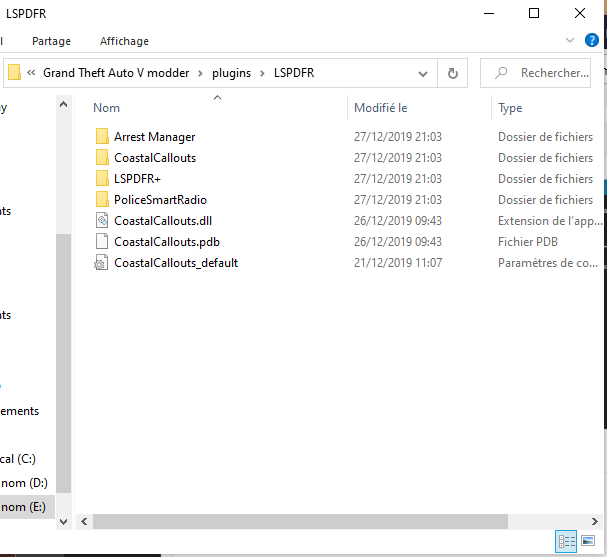Minimize the LSPDFR window

[x=489, y=14]
